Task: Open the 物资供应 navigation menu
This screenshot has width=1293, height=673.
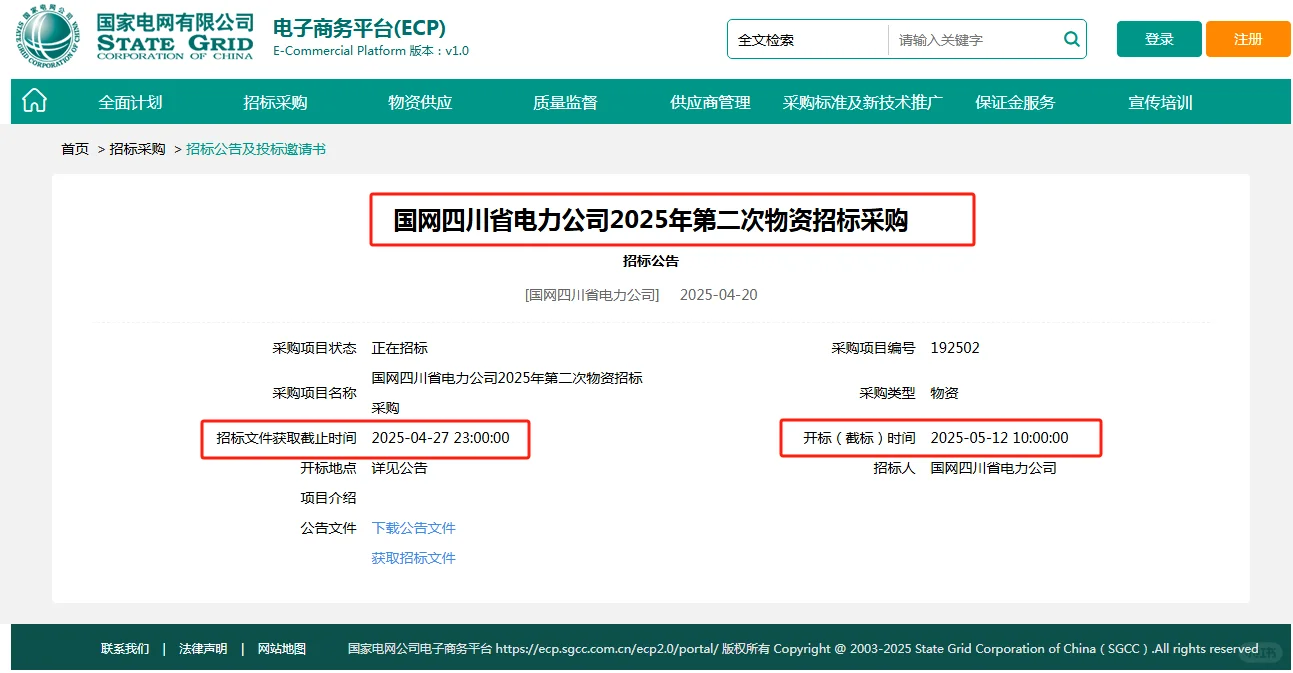Action: [x=419, y=101]
